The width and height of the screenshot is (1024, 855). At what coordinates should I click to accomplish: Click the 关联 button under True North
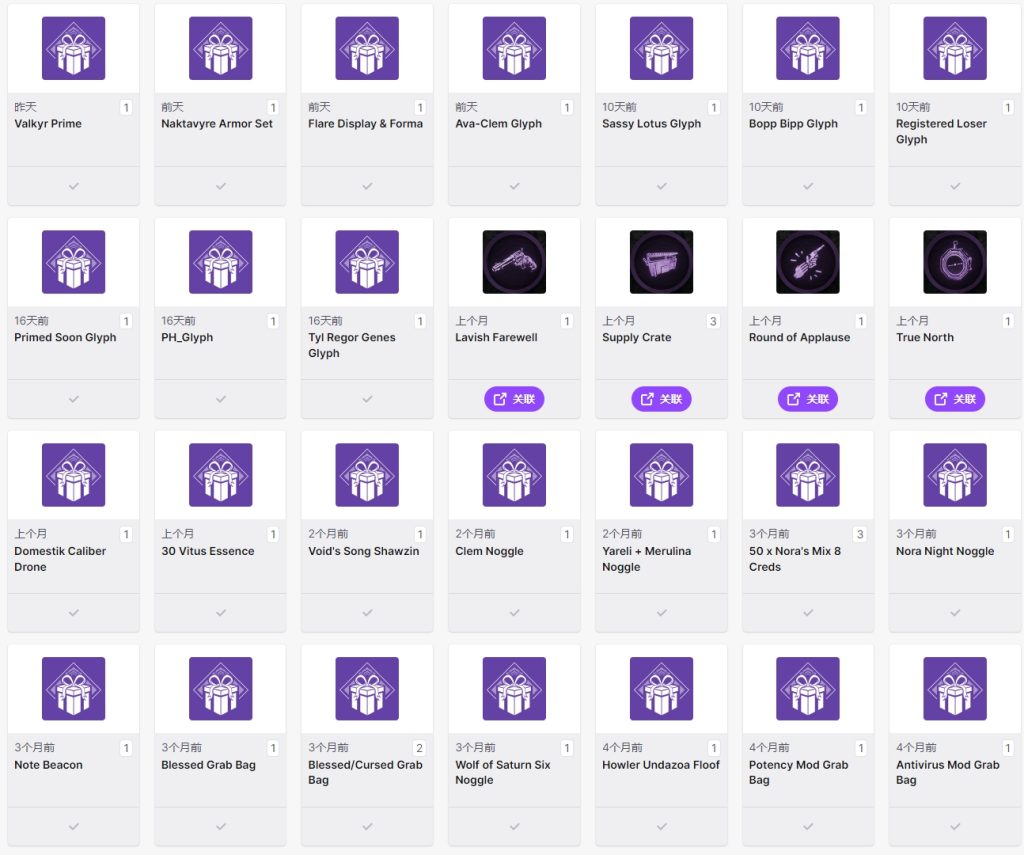pos(955,399)
